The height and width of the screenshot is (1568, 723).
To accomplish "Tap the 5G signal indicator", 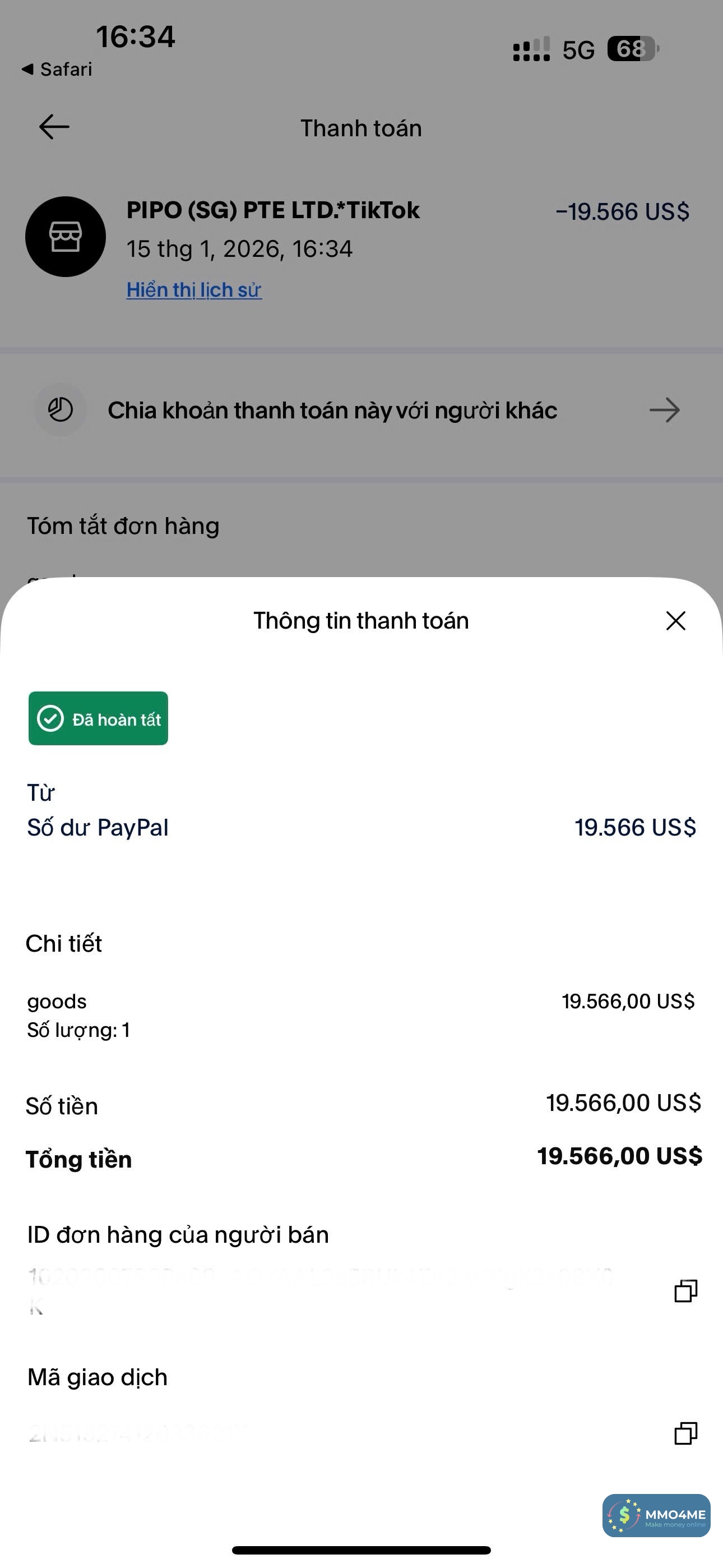I will click(577, 50).
